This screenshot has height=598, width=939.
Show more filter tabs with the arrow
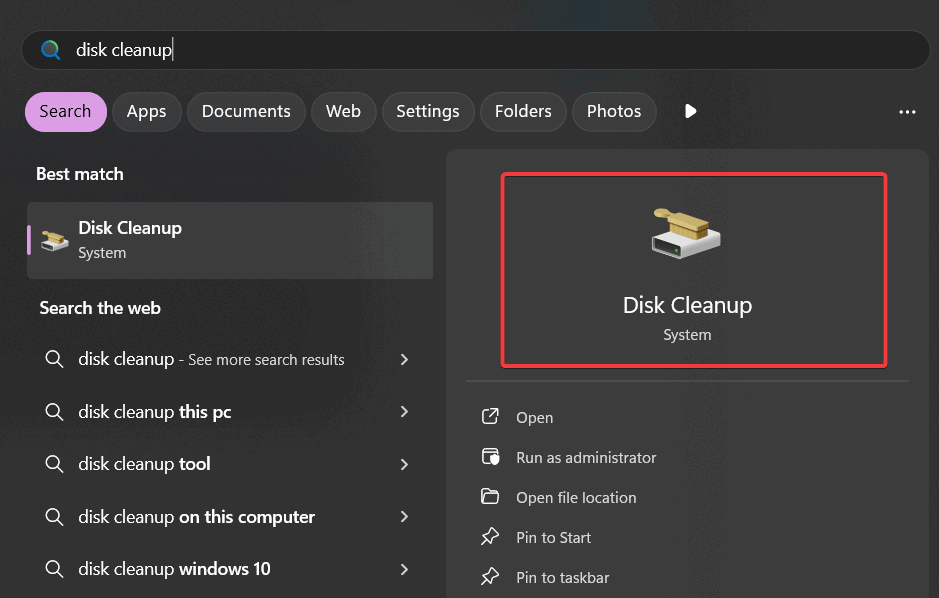tap(690, 112)
